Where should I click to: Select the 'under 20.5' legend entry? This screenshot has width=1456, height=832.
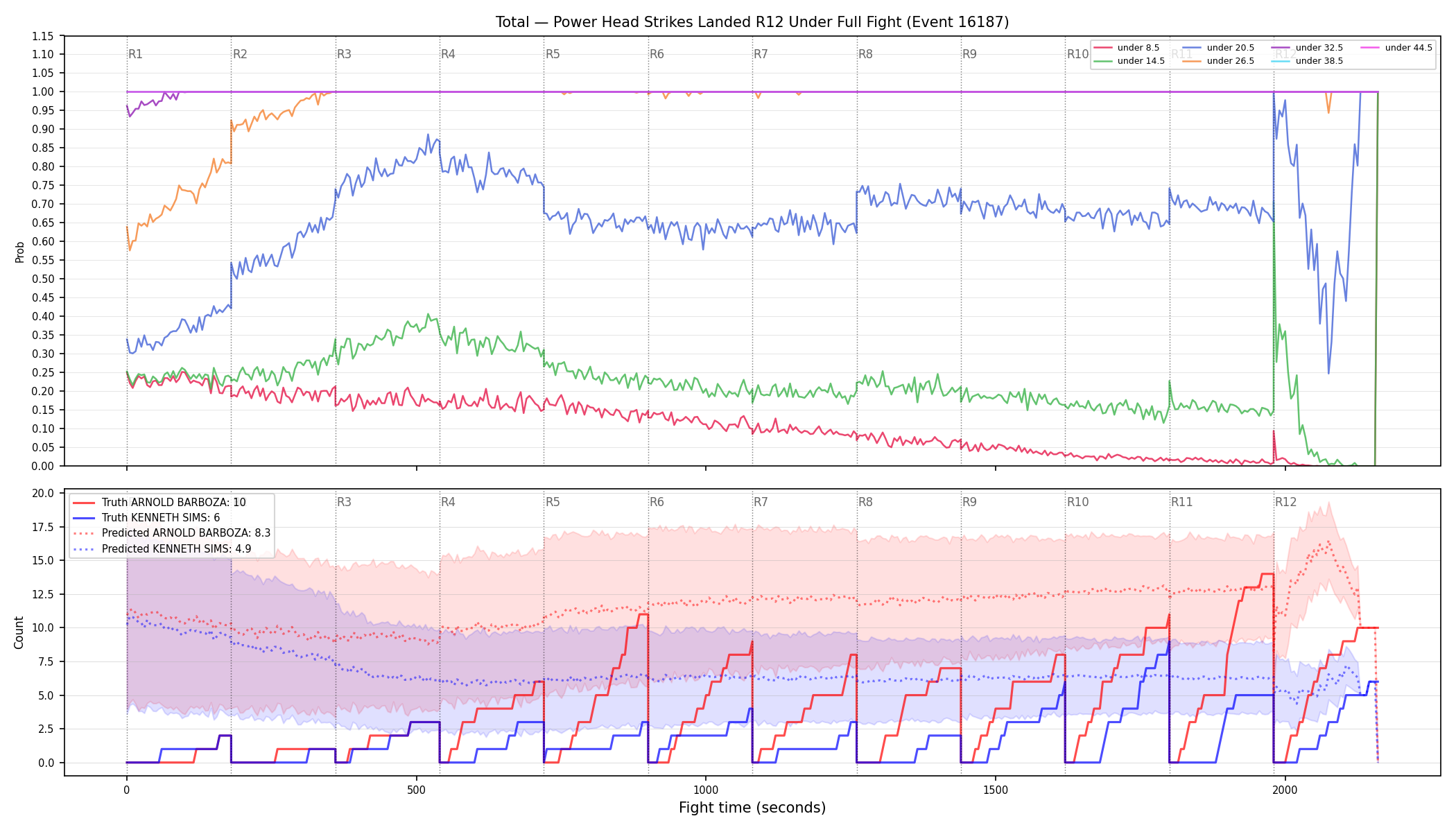[x=1218, y=48]
